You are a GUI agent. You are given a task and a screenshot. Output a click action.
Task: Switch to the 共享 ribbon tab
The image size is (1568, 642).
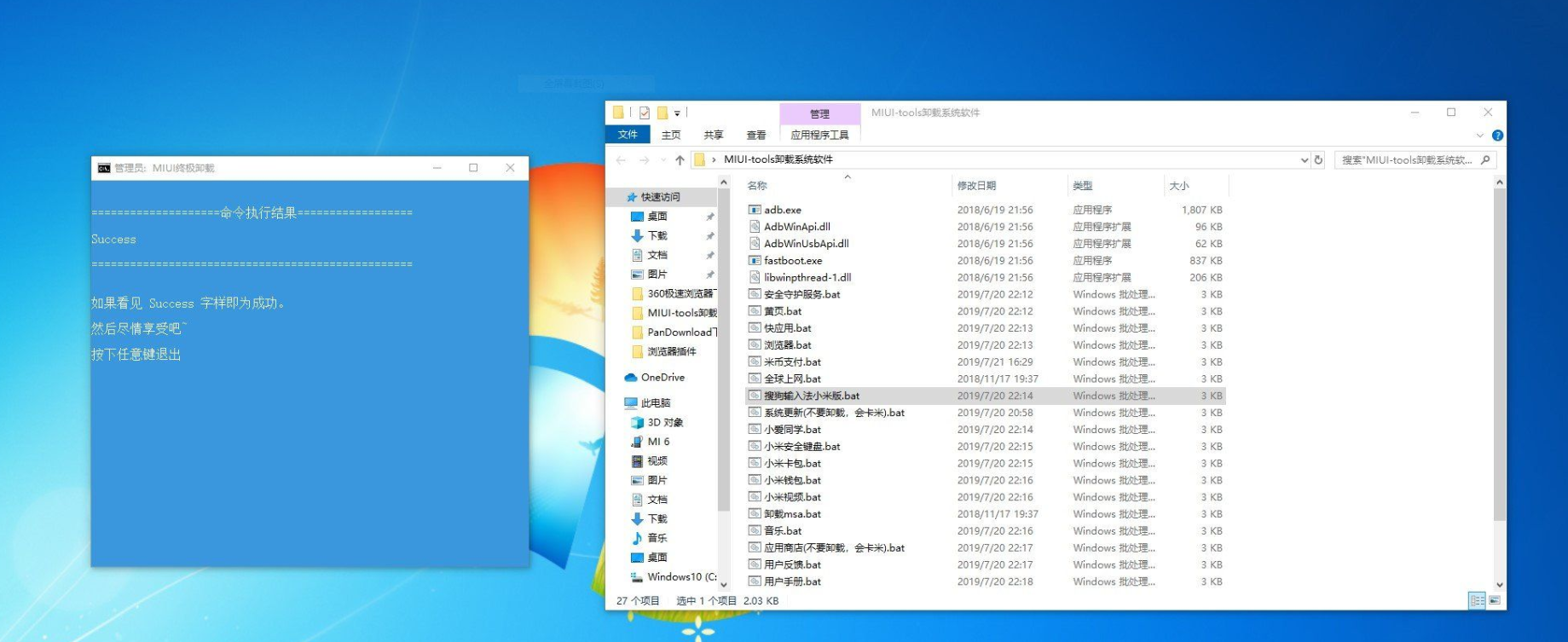click(714, 135)
